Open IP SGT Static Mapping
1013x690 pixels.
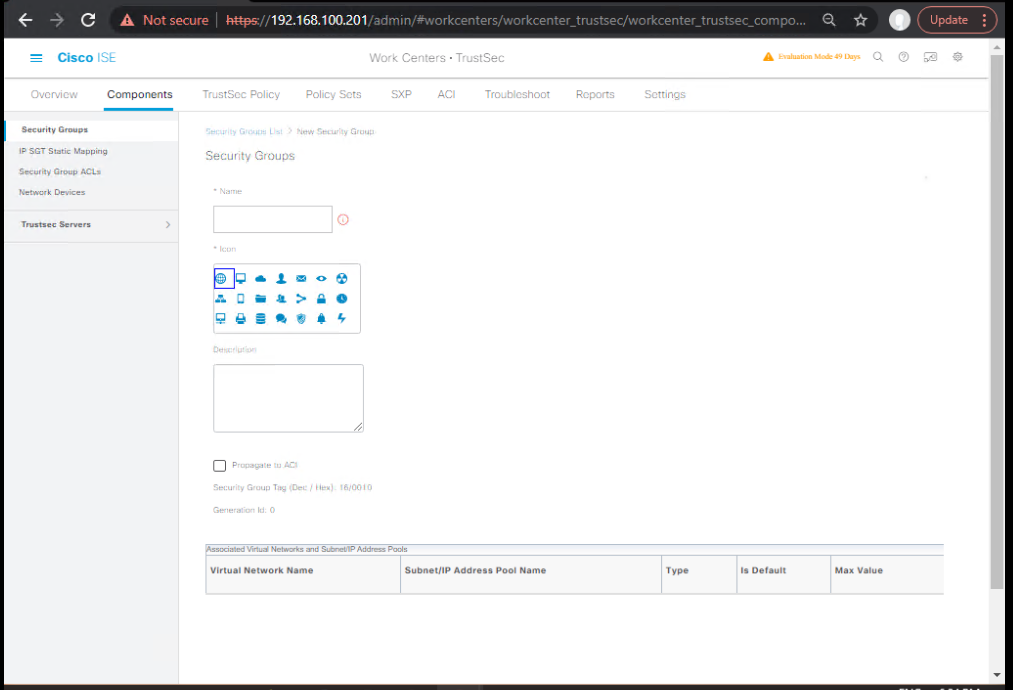point(63,151)
